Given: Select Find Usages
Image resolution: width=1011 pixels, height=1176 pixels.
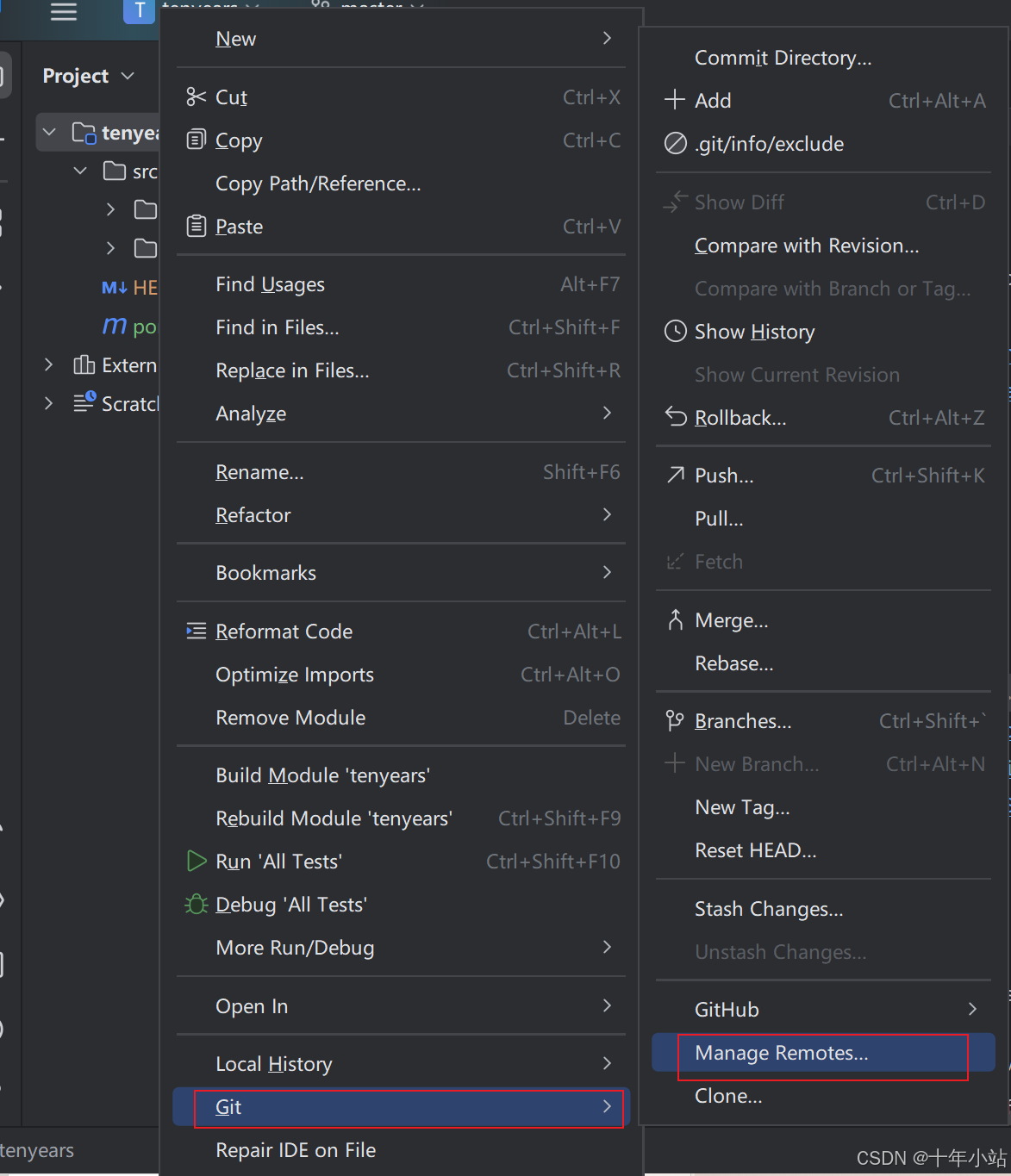Looking at the screenshot, I should tap(402, 284).
